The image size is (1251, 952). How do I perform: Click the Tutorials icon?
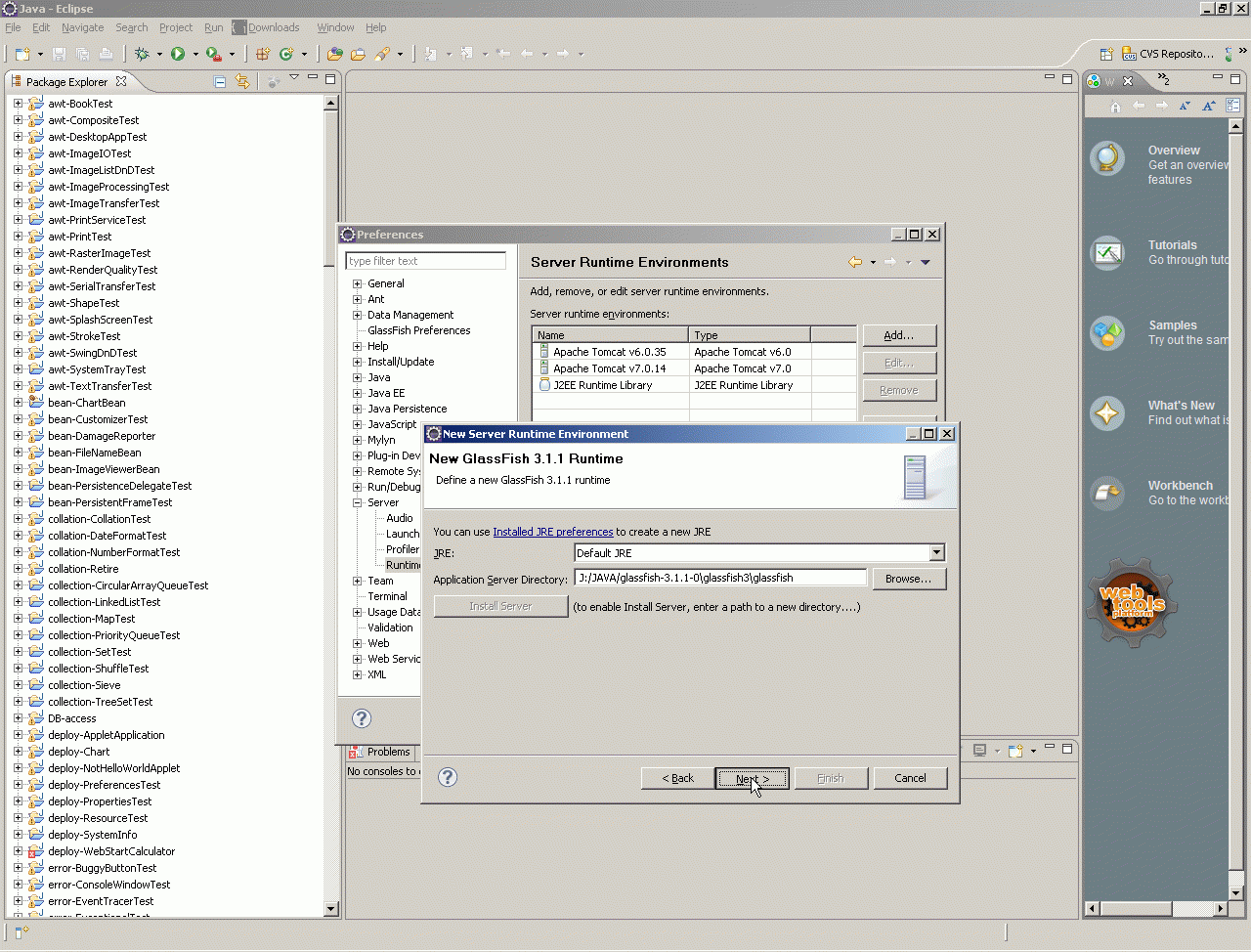tap(1107, 253)
